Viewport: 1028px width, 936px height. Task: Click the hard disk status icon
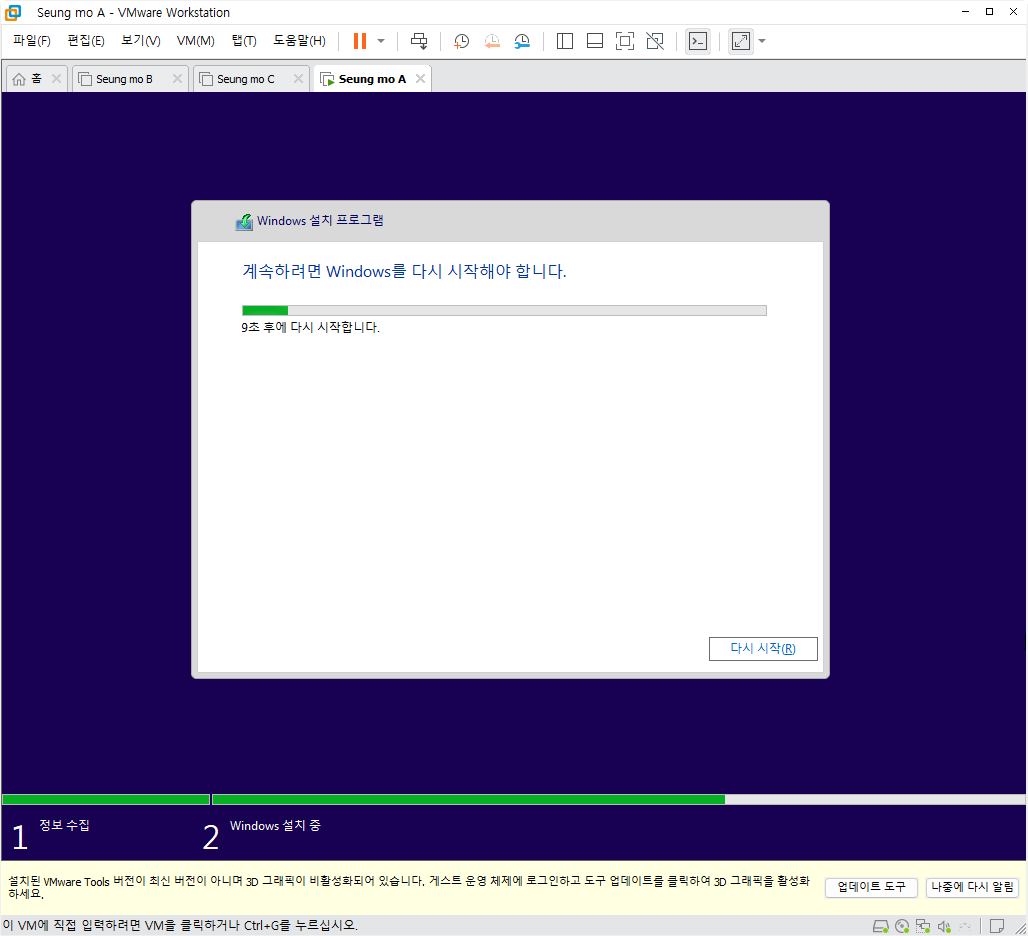880,926
